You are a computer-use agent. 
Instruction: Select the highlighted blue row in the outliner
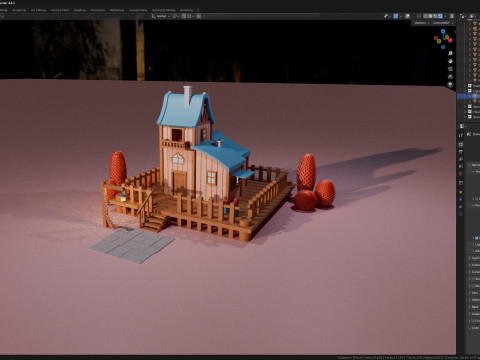469,96
